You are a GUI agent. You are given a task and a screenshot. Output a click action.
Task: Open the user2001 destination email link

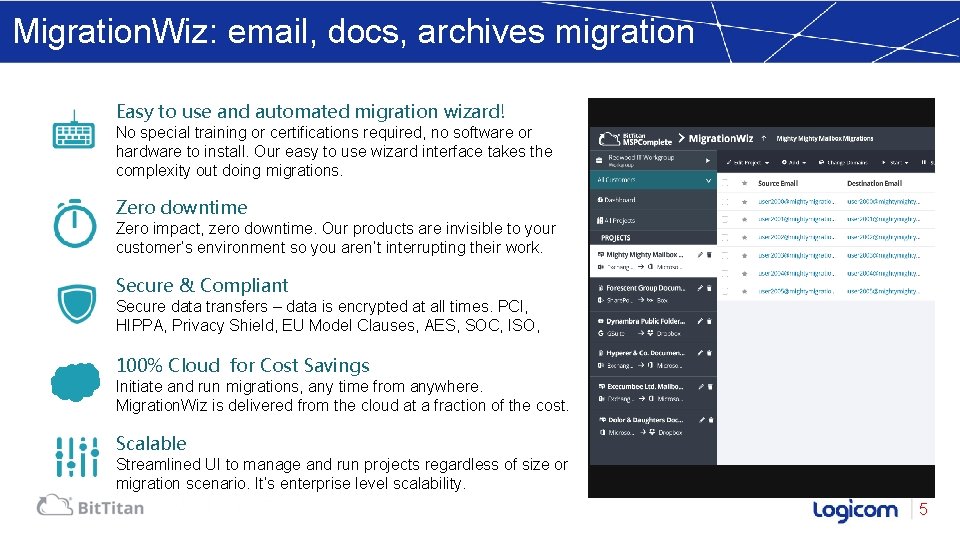click(883, 219)
